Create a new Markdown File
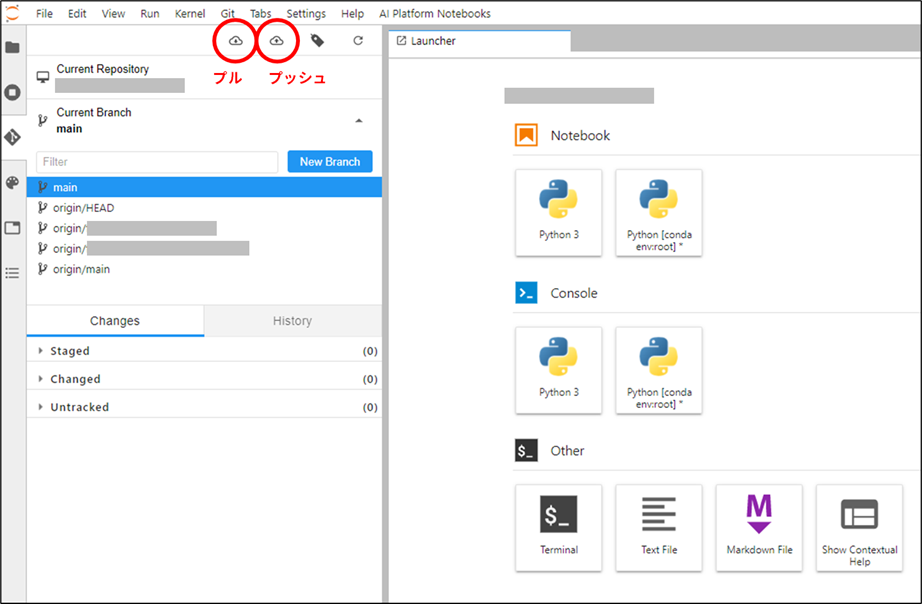 tap(758, 528)
